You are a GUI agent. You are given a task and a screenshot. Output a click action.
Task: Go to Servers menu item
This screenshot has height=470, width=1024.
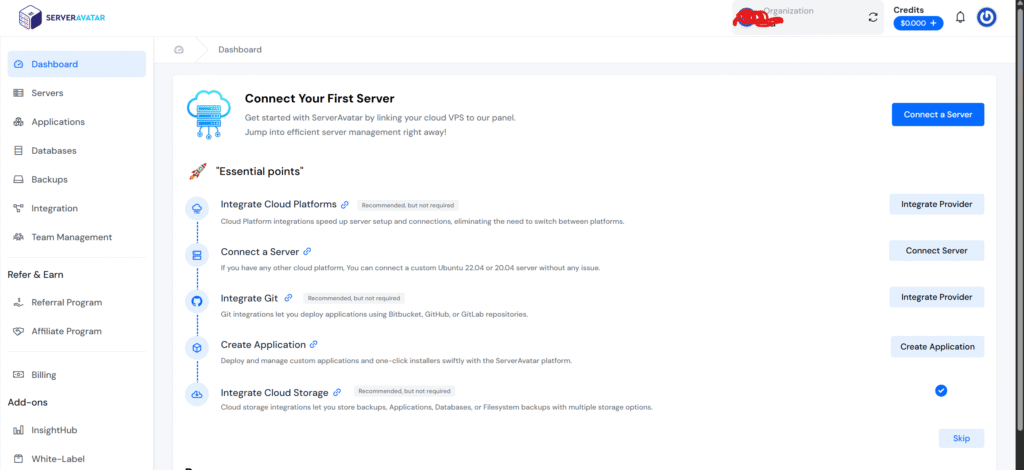[76, 93]
